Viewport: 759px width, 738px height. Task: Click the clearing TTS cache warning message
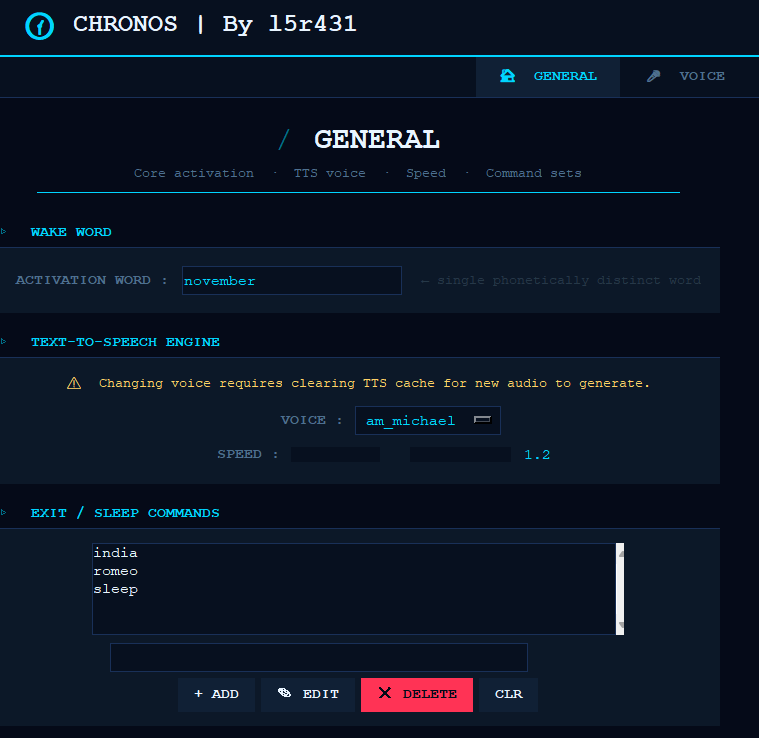click(x=374, y=383)
